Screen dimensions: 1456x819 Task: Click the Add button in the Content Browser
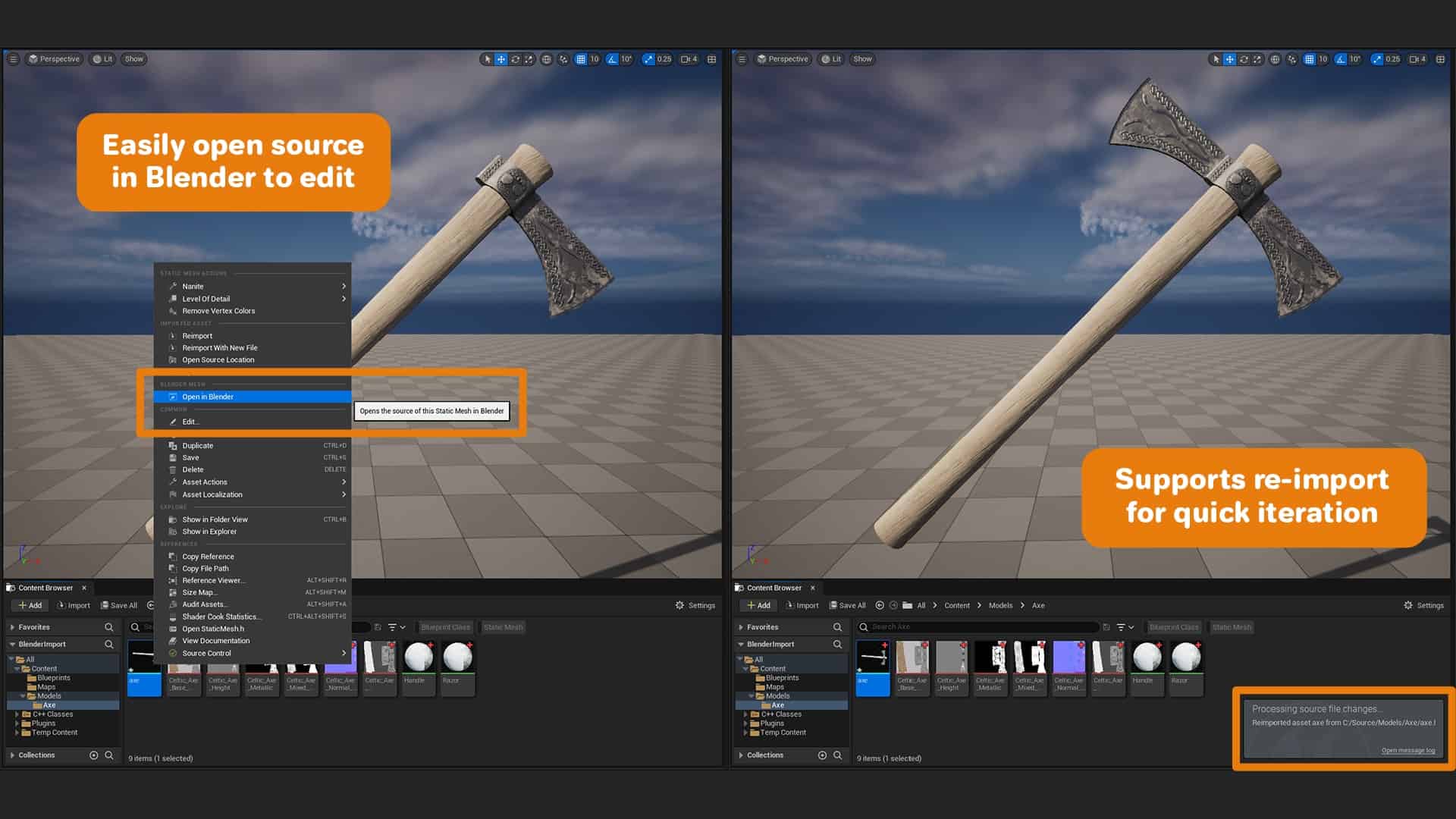[29, 605]
